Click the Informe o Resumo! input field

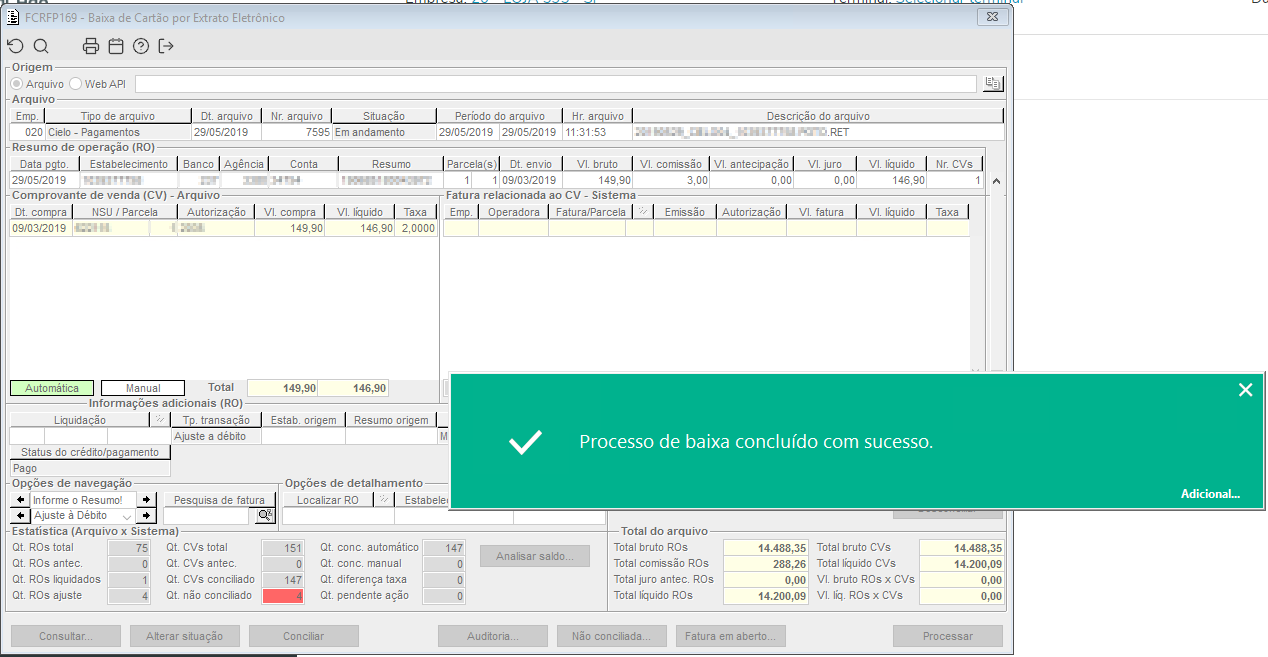[x=83, y=499]
